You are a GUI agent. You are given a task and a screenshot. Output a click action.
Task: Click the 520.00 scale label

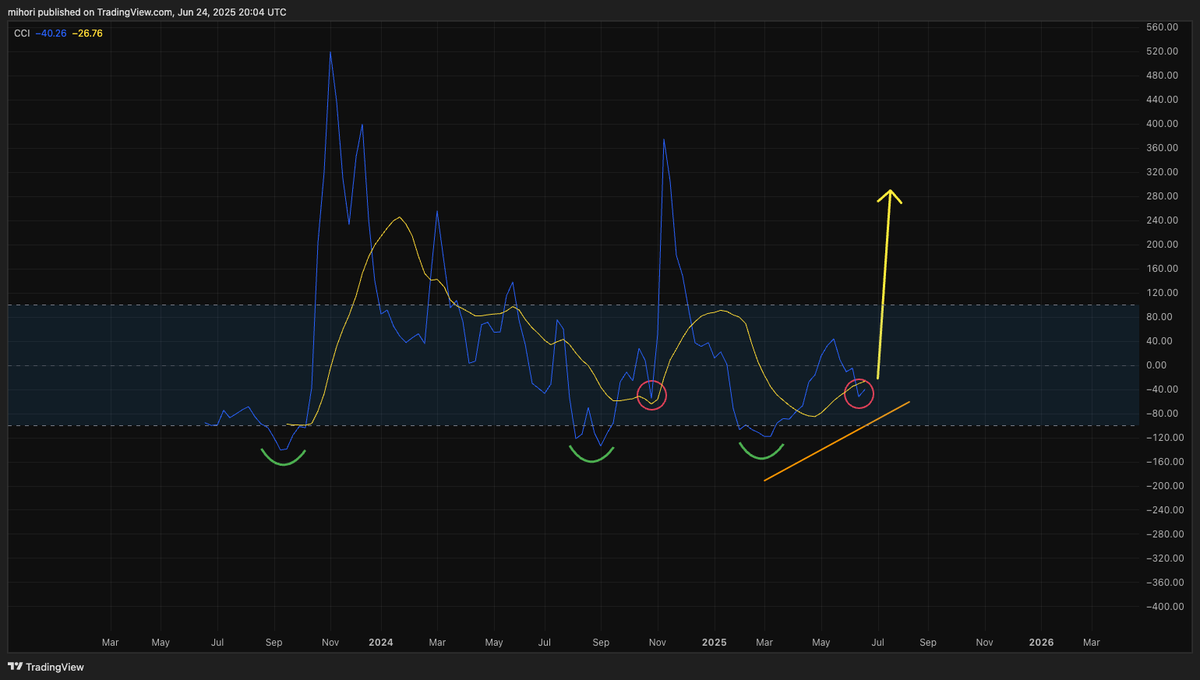[1161, 51]
